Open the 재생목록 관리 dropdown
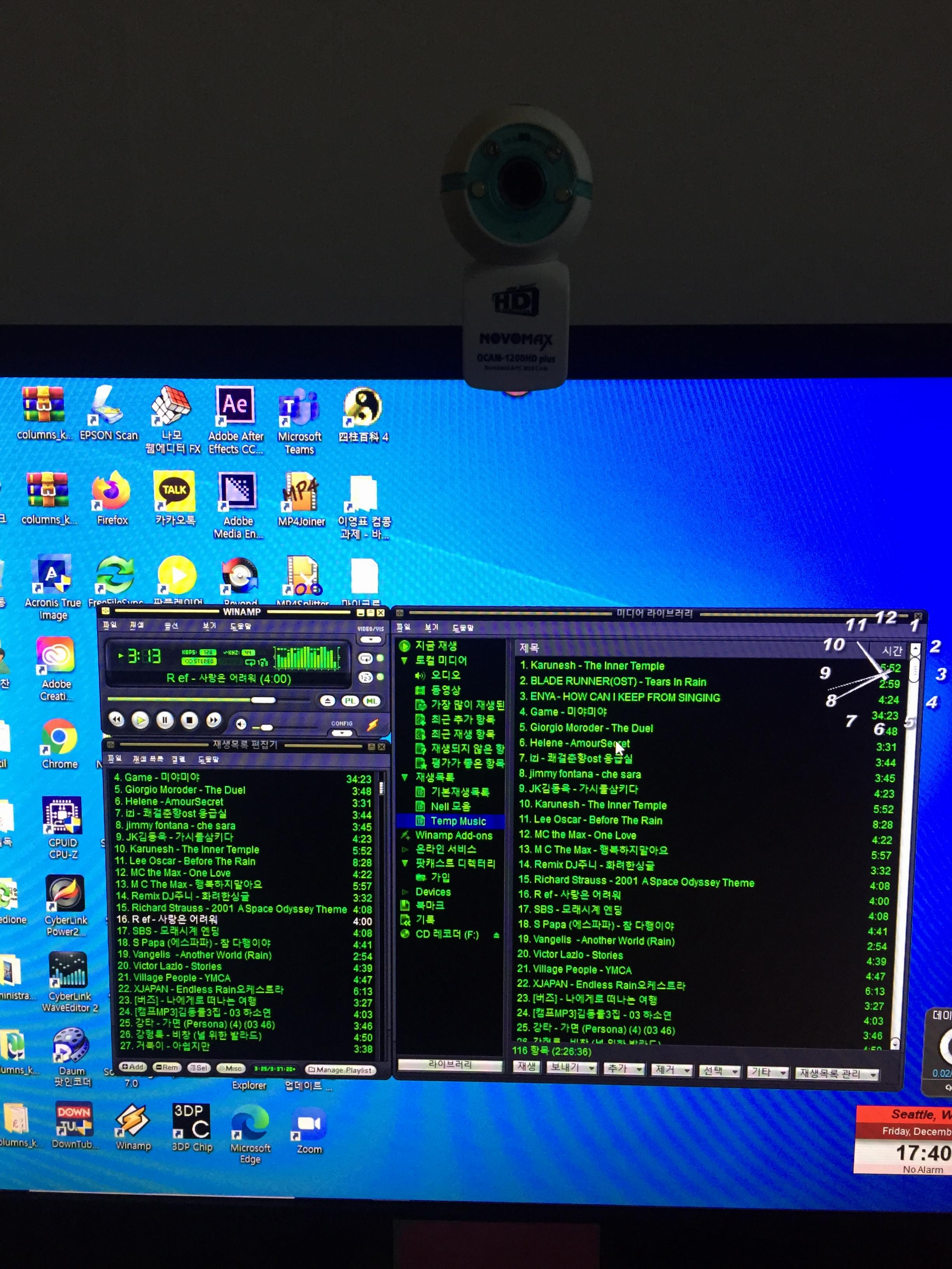This screenshot has height=1269, width=952. coord(837,1074)
